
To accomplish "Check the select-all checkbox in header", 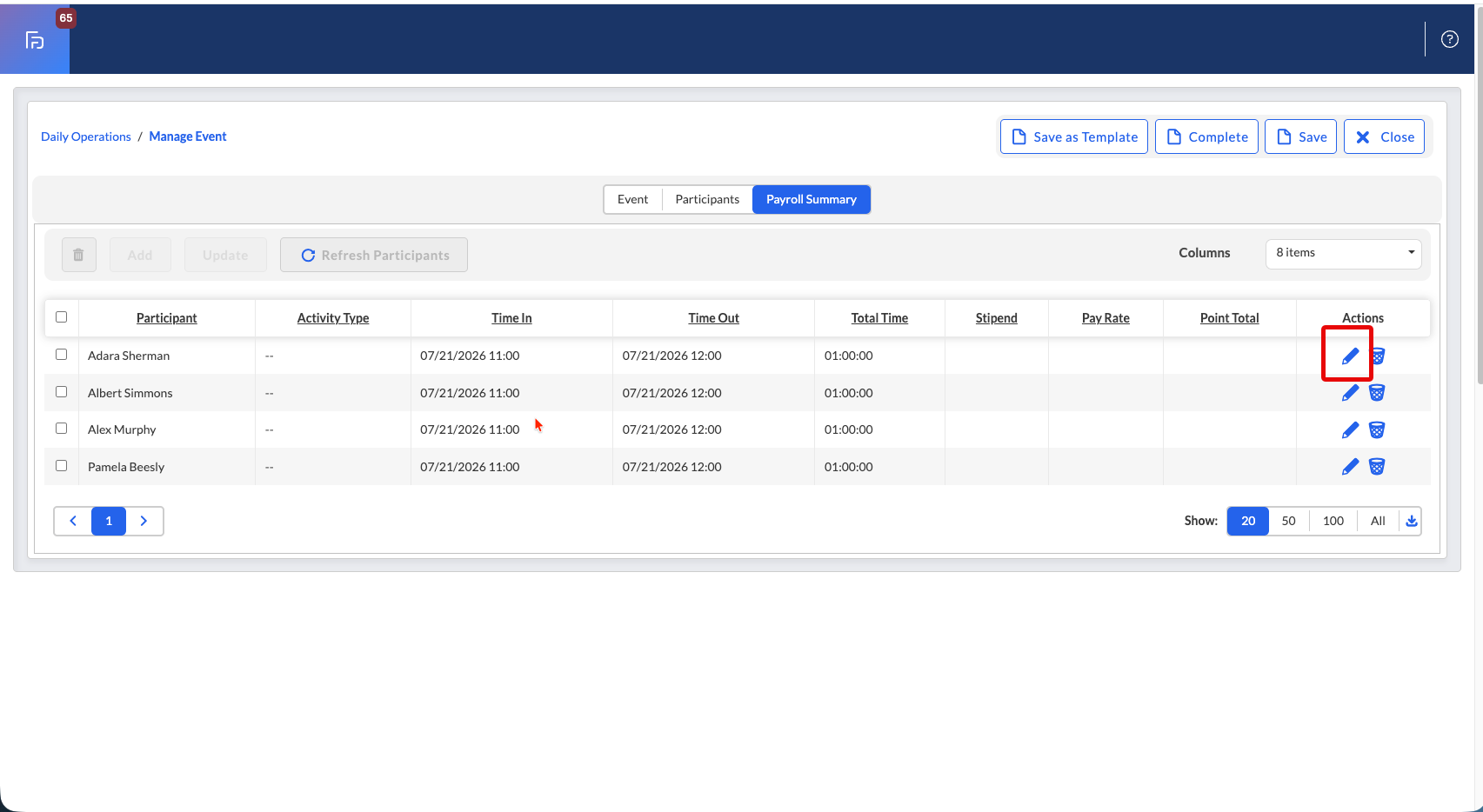I will click(61, 316).
